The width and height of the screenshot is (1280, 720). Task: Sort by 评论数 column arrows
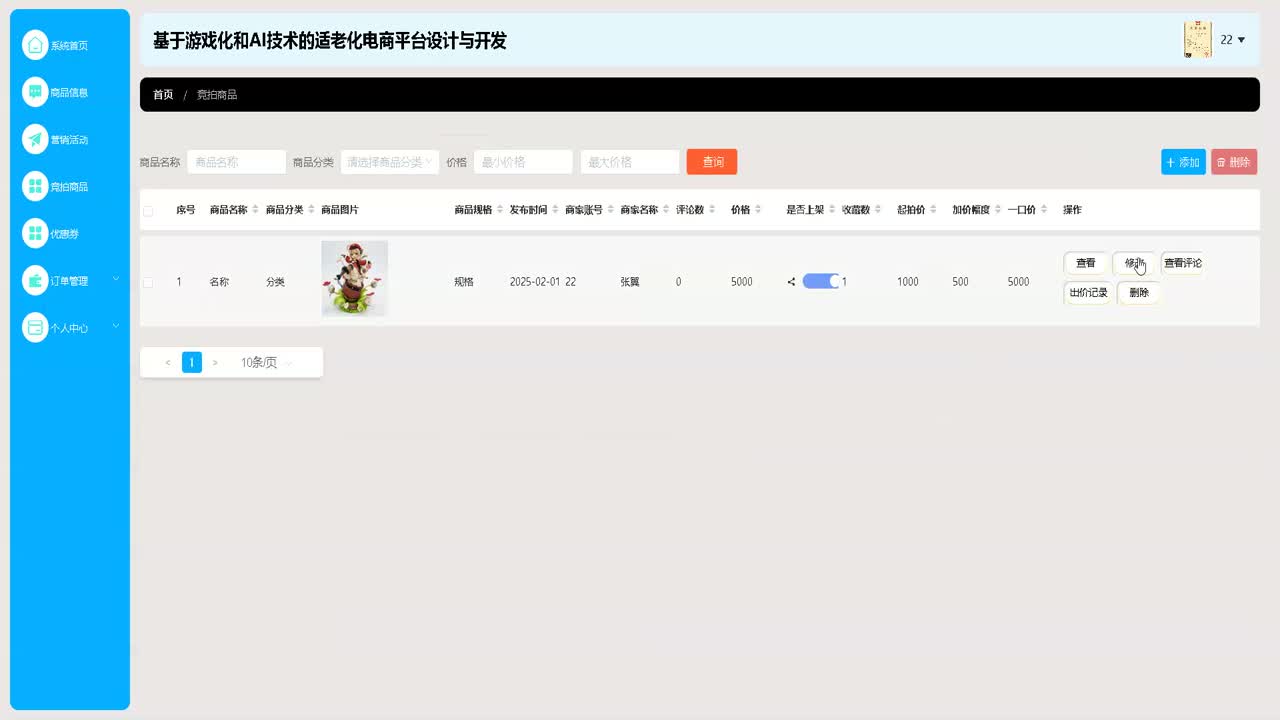pos(712,210)
